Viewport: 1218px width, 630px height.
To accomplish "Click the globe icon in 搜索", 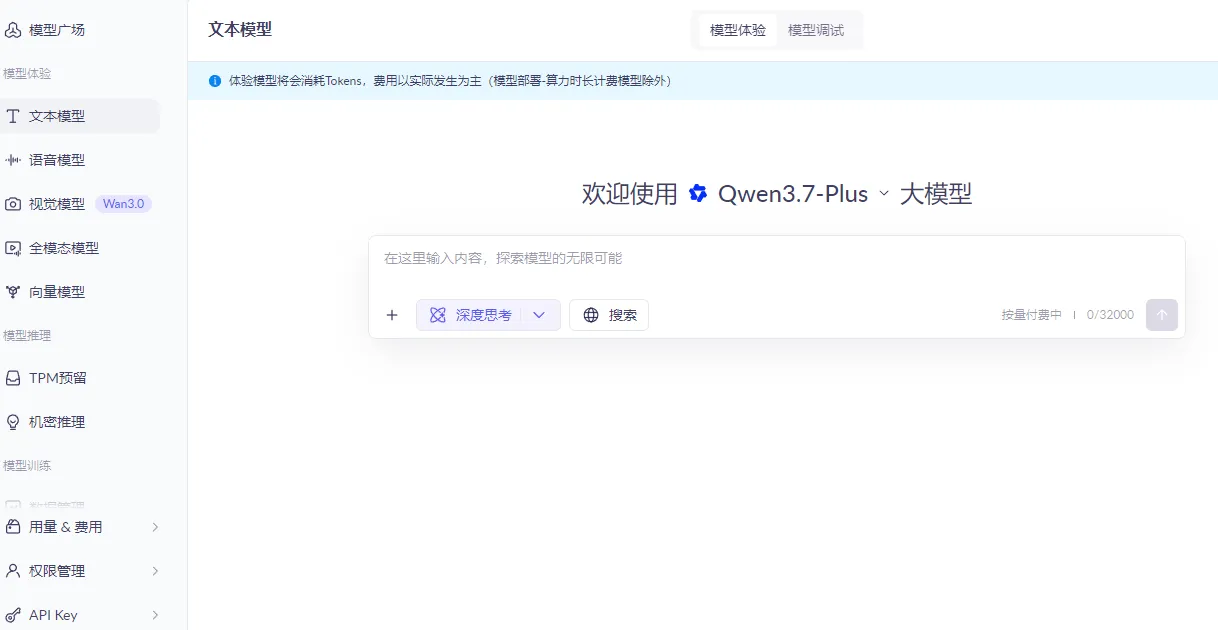I will 591,315.
